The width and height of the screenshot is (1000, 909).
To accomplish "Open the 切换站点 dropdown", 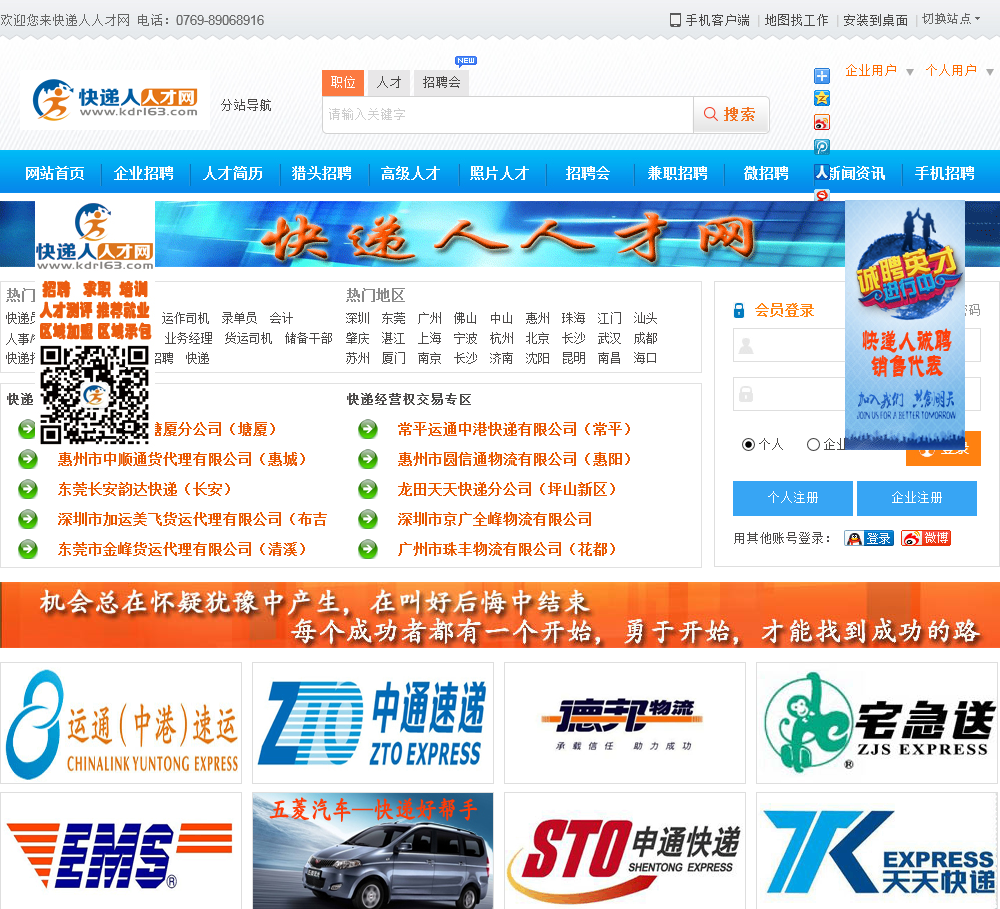I will (951, 19).
